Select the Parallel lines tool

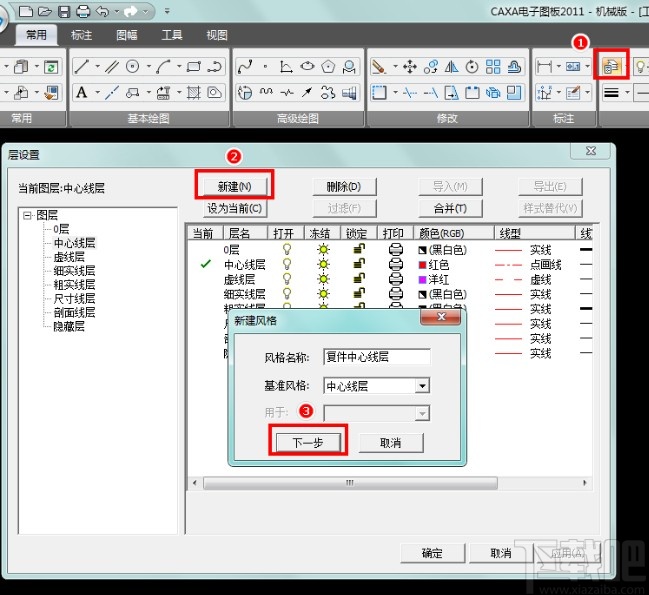tap(112, 66)
